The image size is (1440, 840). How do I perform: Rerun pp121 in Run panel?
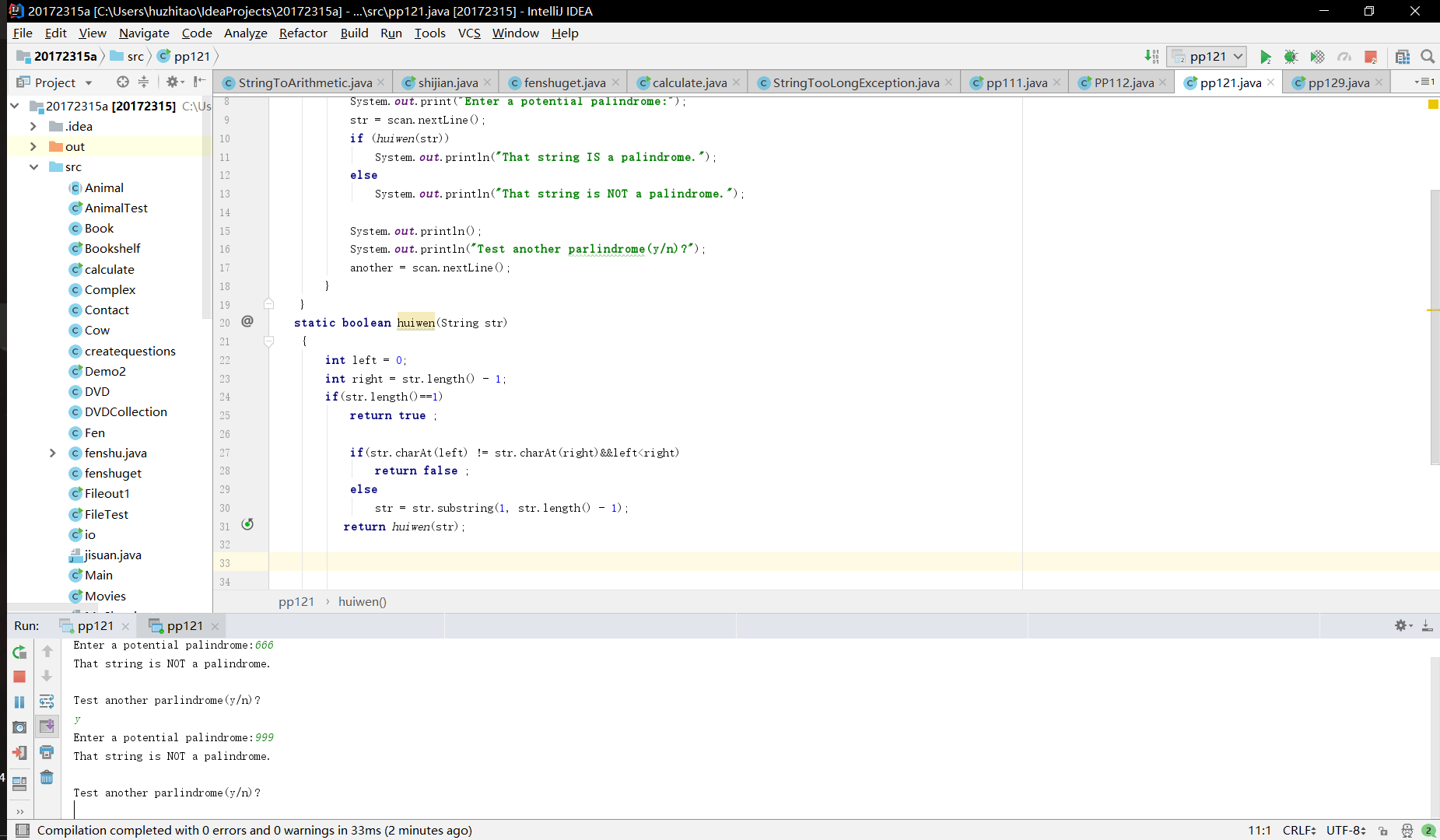[19, 652]
